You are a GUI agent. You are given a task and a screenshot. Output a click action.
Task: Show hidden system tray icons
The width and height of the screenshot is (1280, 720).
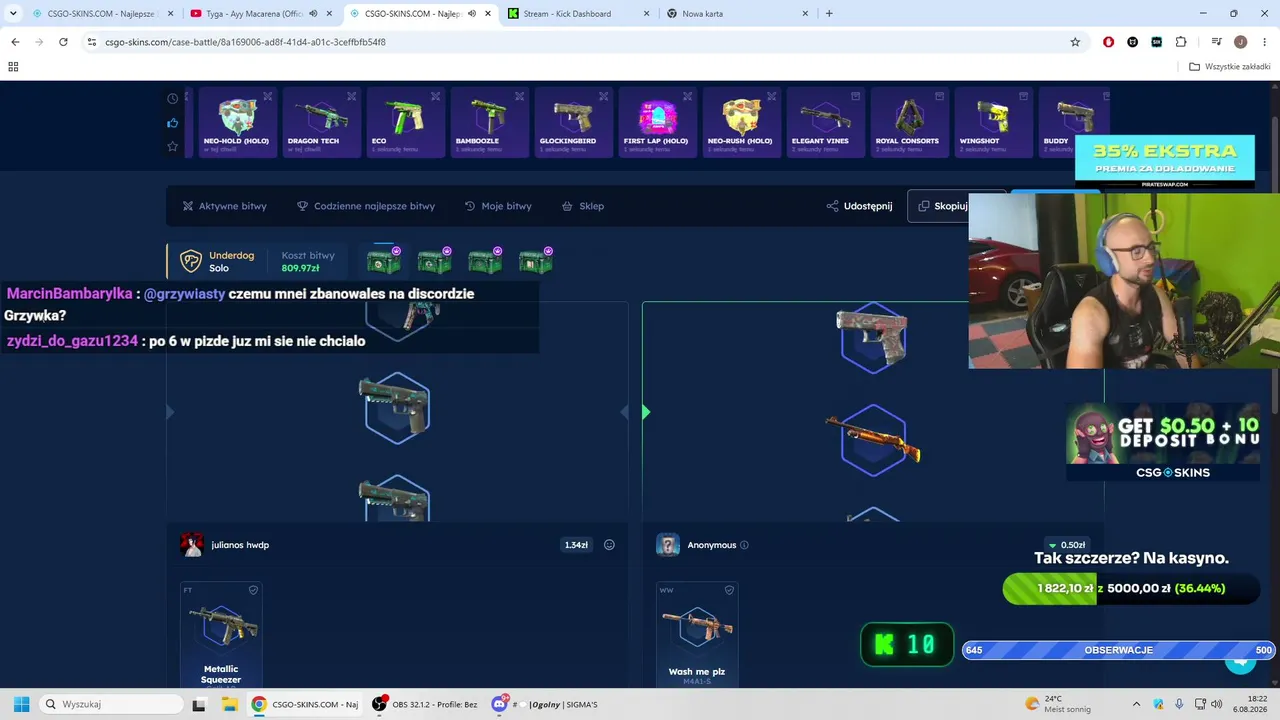[1136, 704]
